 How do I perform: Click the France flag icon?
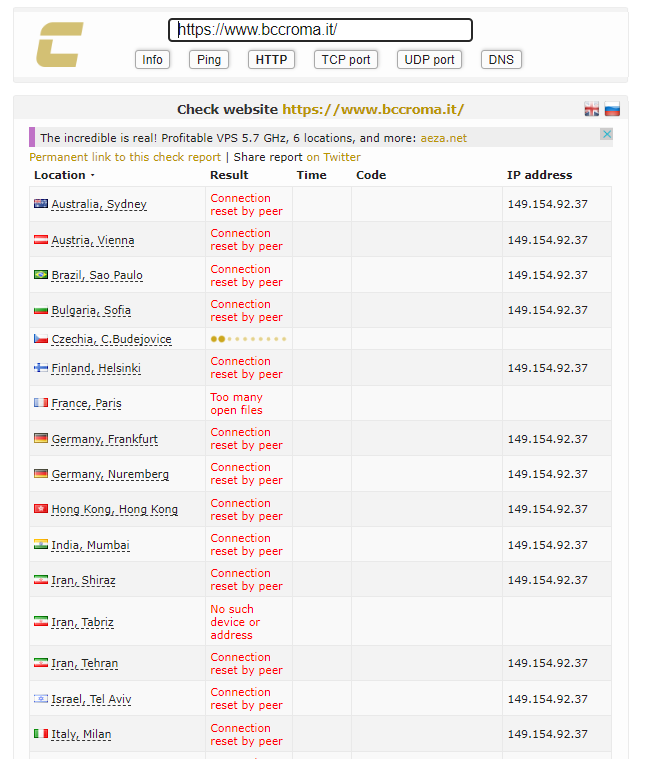[41, 403]
